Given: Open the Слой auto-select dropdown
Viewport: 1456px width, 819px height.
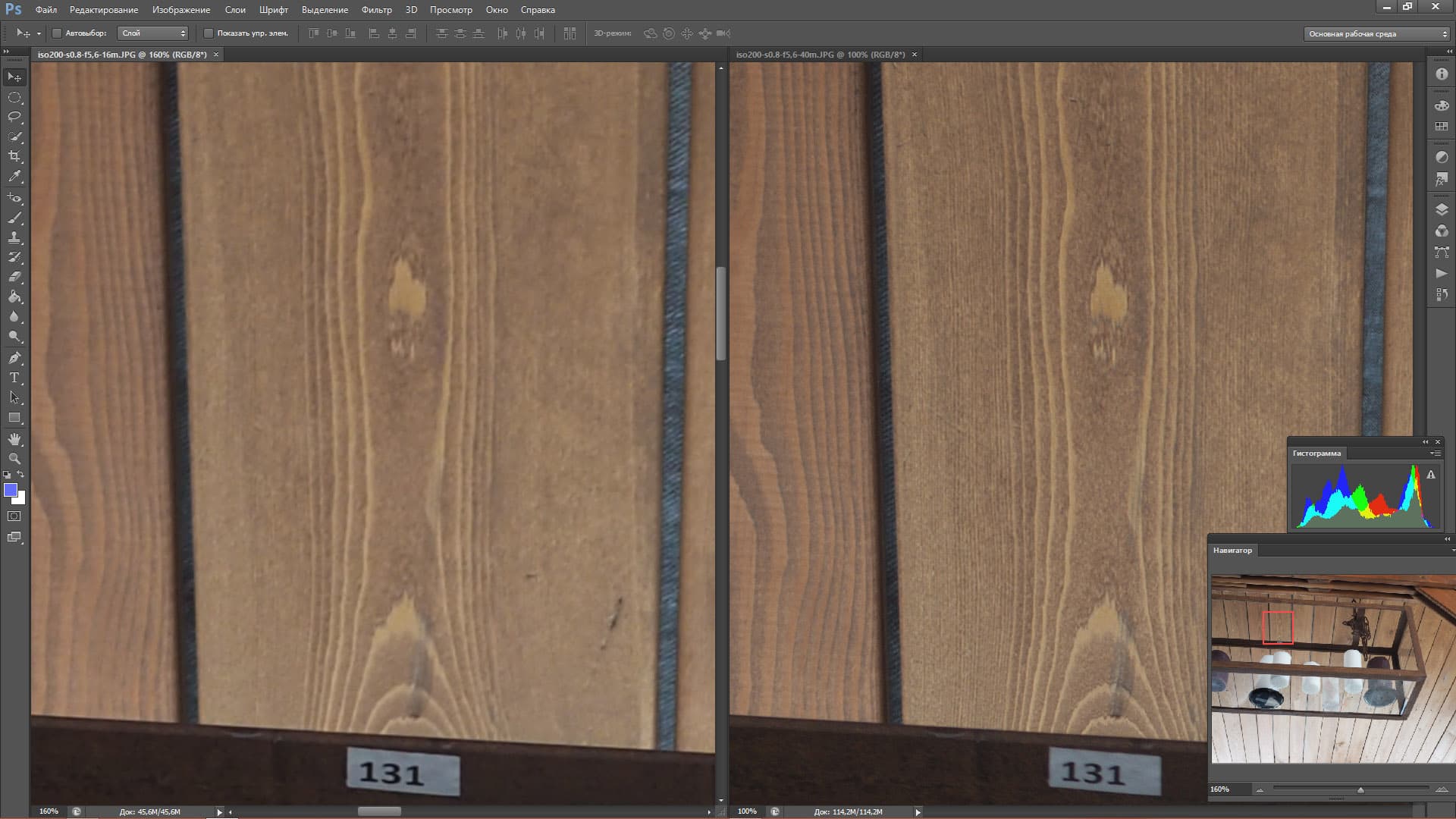Looking at the screenshot, I should click(152, 33).
